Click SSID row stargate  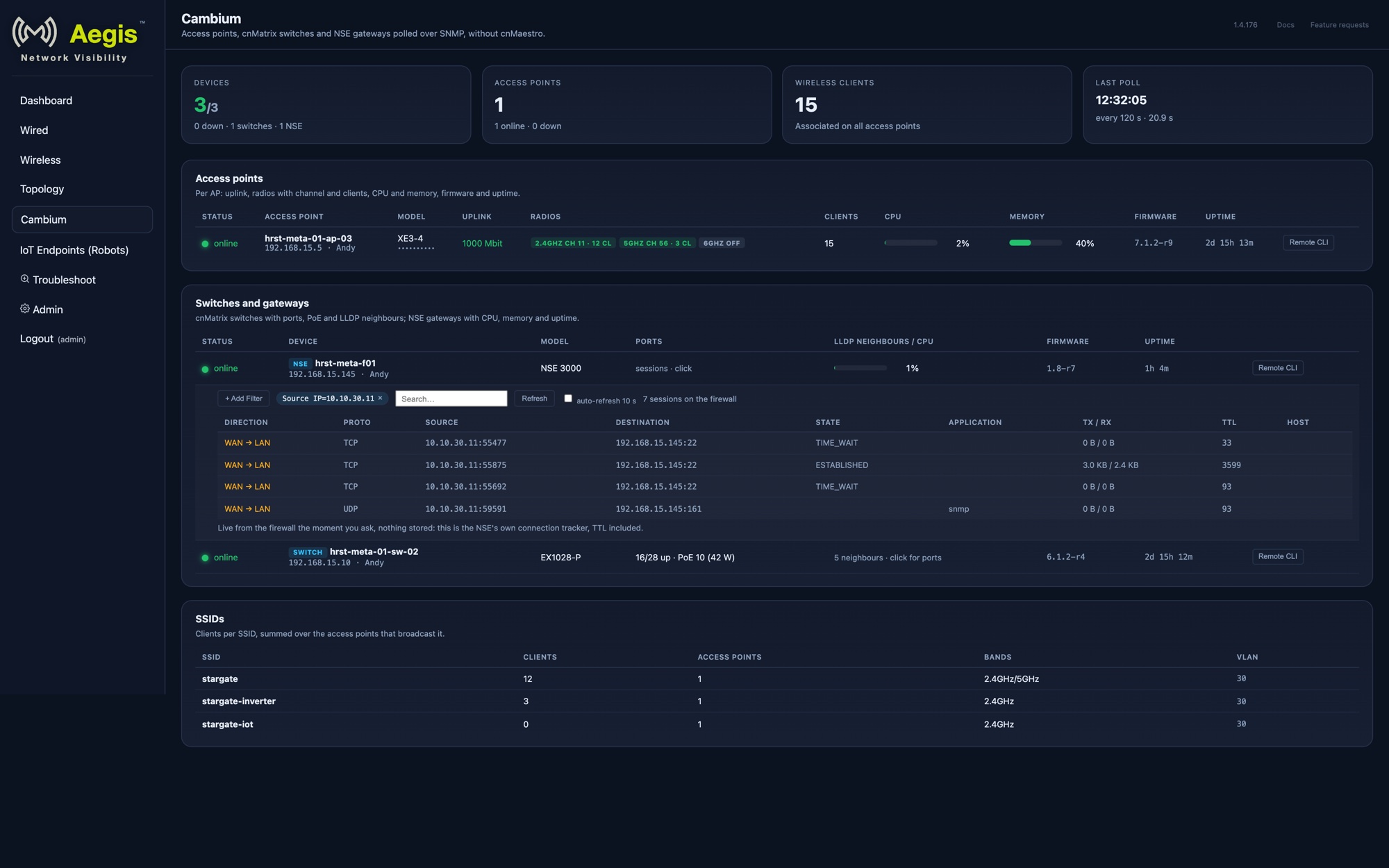click(x=776, y=679)
